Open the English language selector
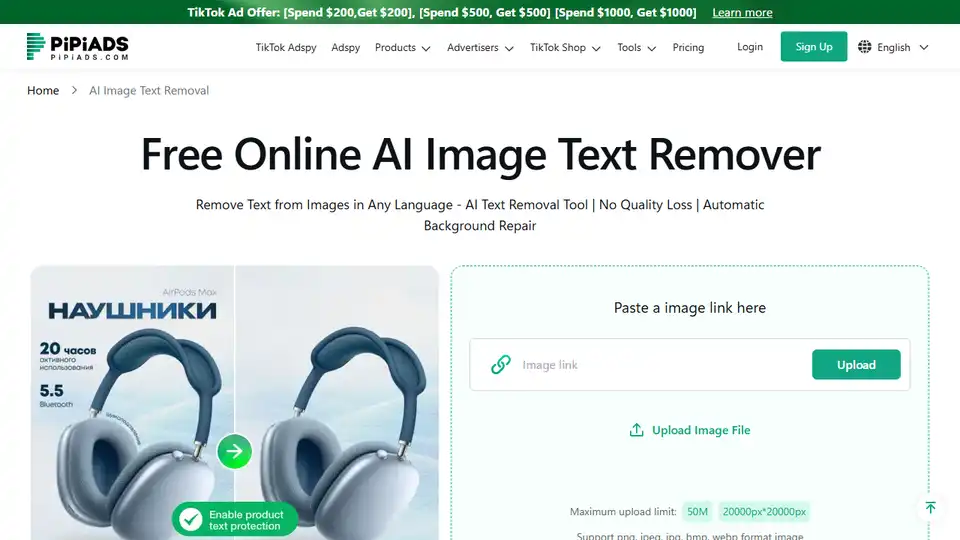Screen dimensions: 960x540 (893, 47)
